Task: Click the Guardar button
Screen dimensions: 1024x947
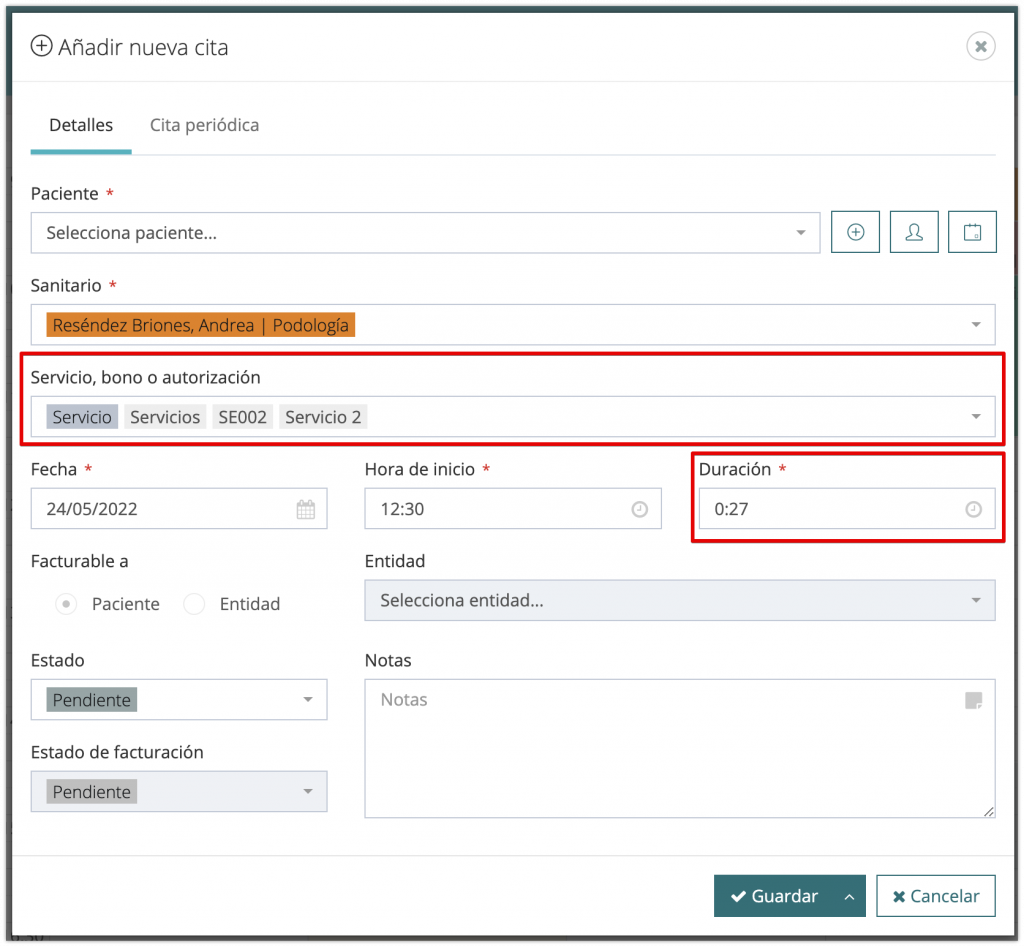Action: 774,896
